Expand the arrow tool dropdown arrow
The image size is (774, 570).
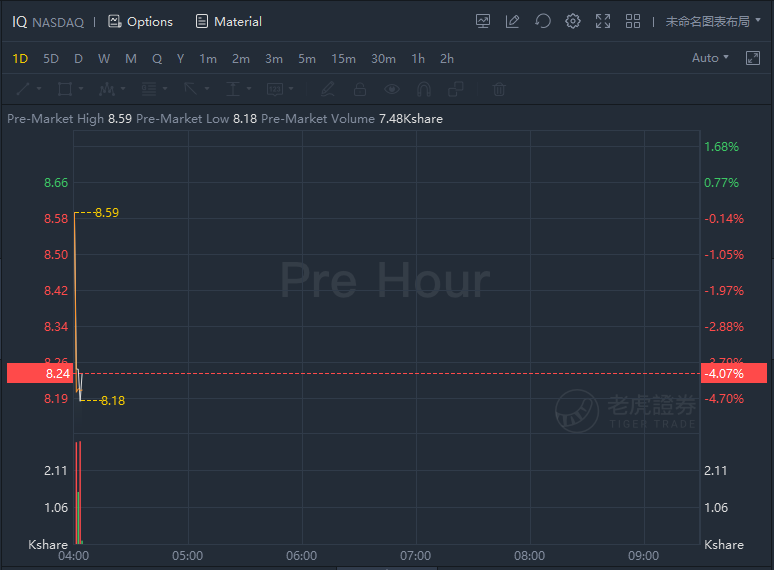[207, 89]
